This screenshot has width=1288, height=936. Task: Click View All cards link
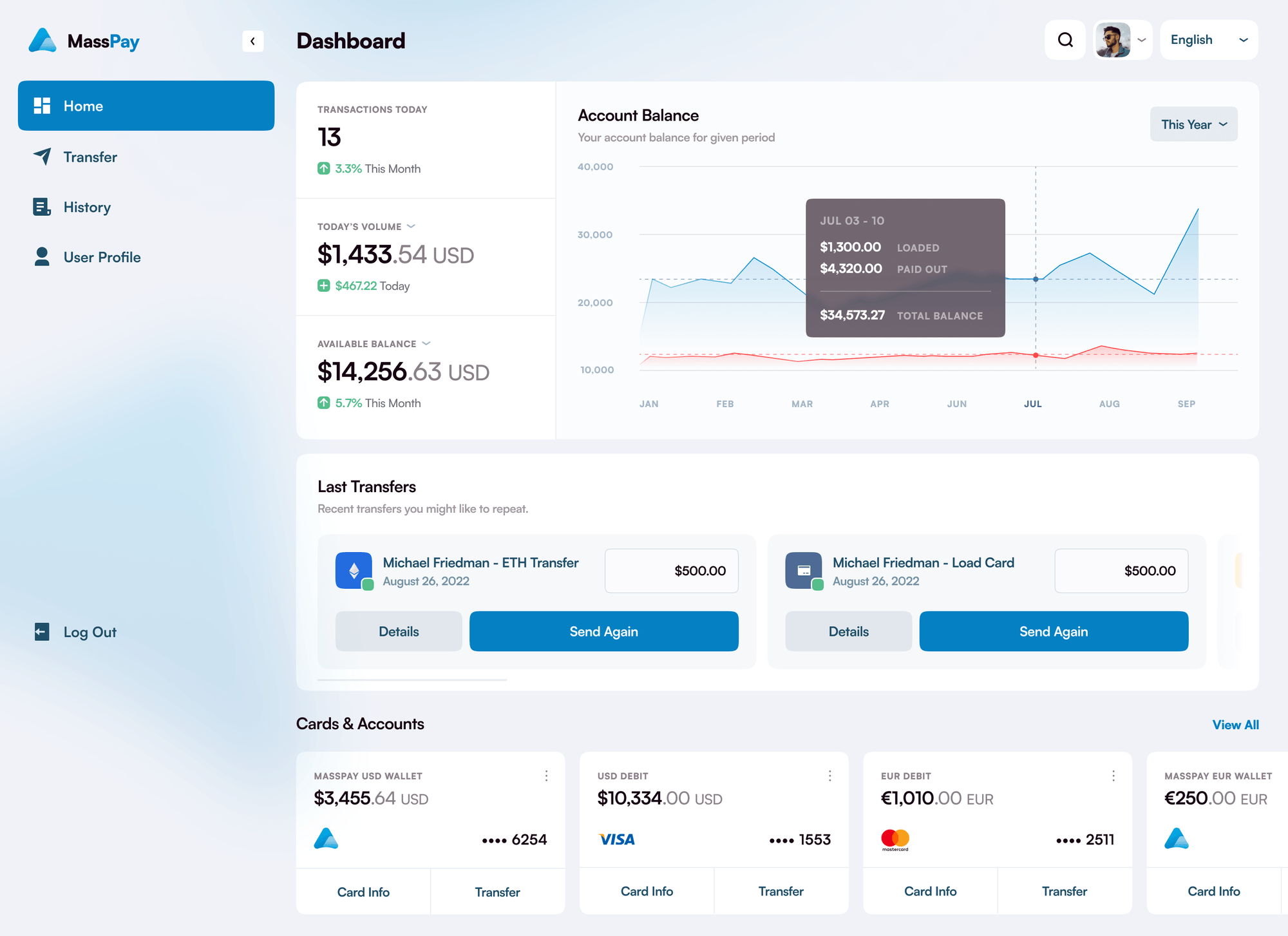[1235, 724]
